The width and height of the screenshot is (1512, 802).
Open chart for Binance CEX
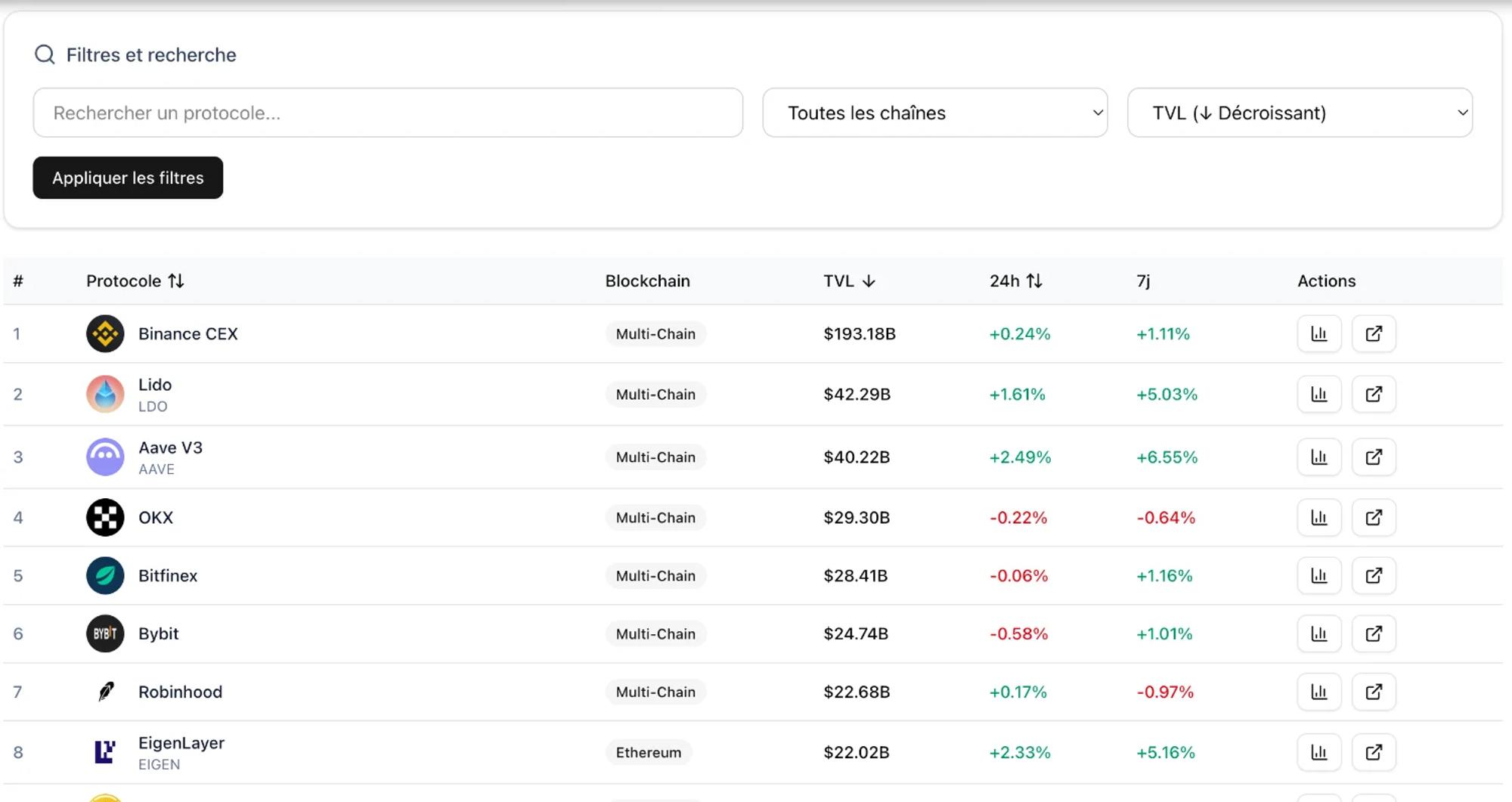[1319, 333]
